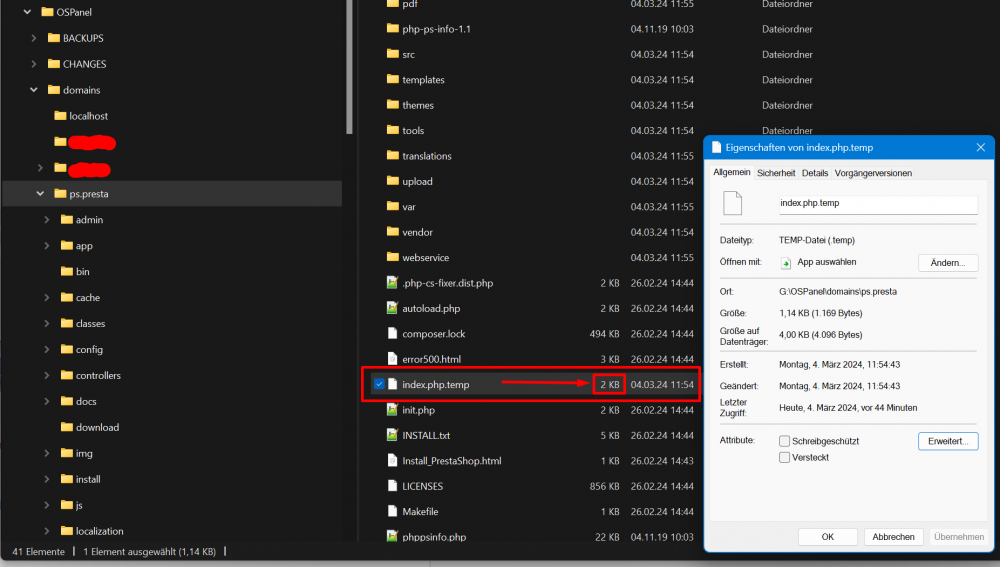This screenshot has width=1000, height=567.
Task: Click the error500.html file icon
Action: 392,358
